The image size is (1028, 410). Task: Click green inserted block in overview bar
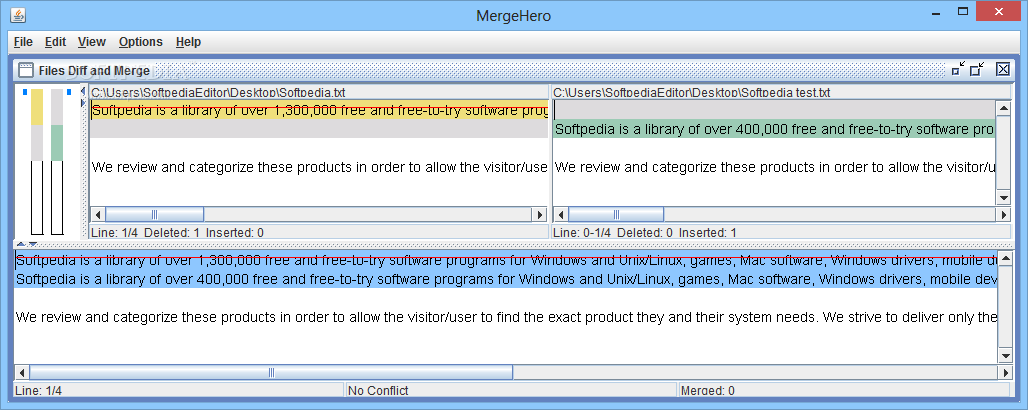point(56,142)
